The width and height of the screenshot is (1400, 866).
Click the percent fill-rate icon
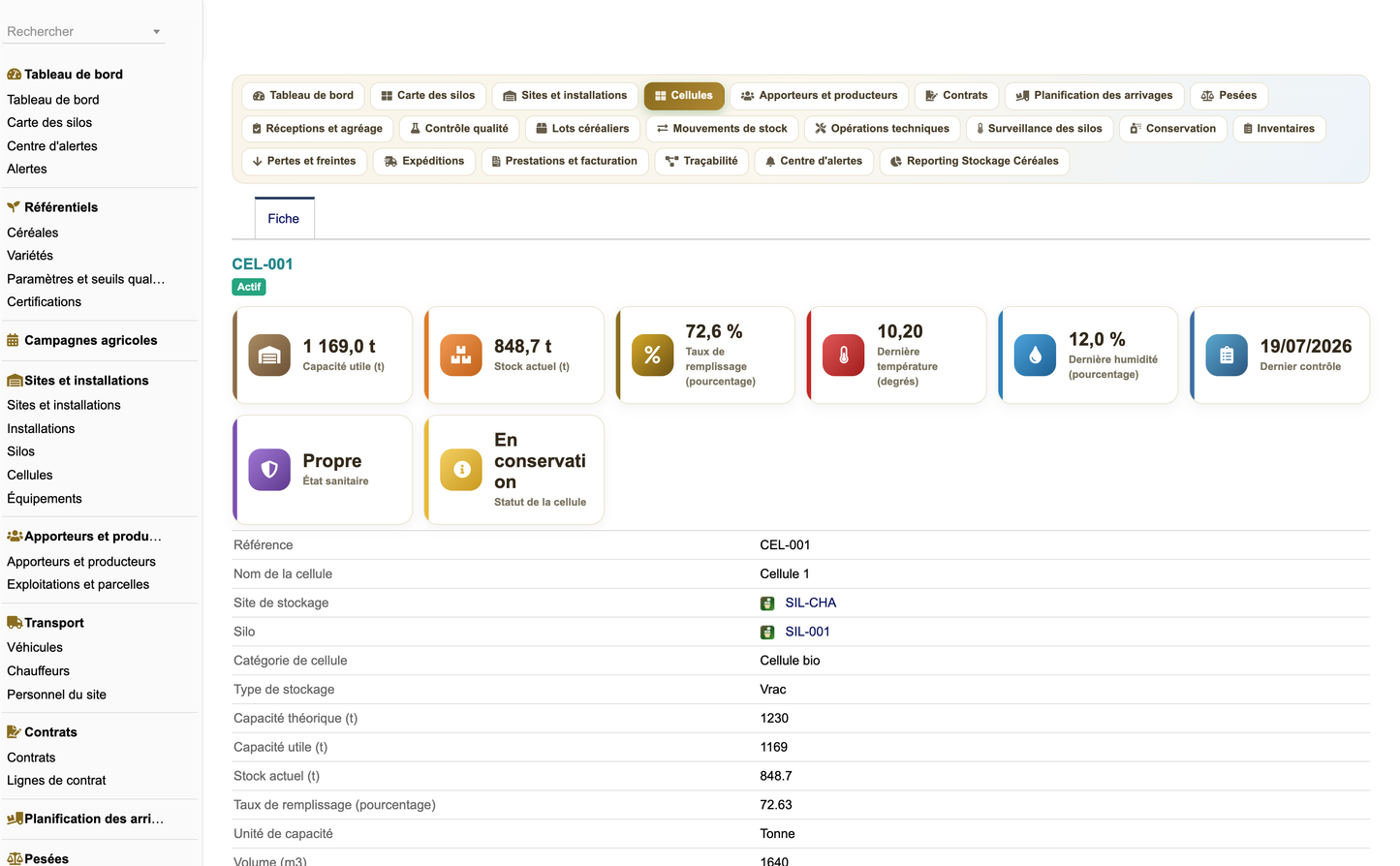pos(653,356)
